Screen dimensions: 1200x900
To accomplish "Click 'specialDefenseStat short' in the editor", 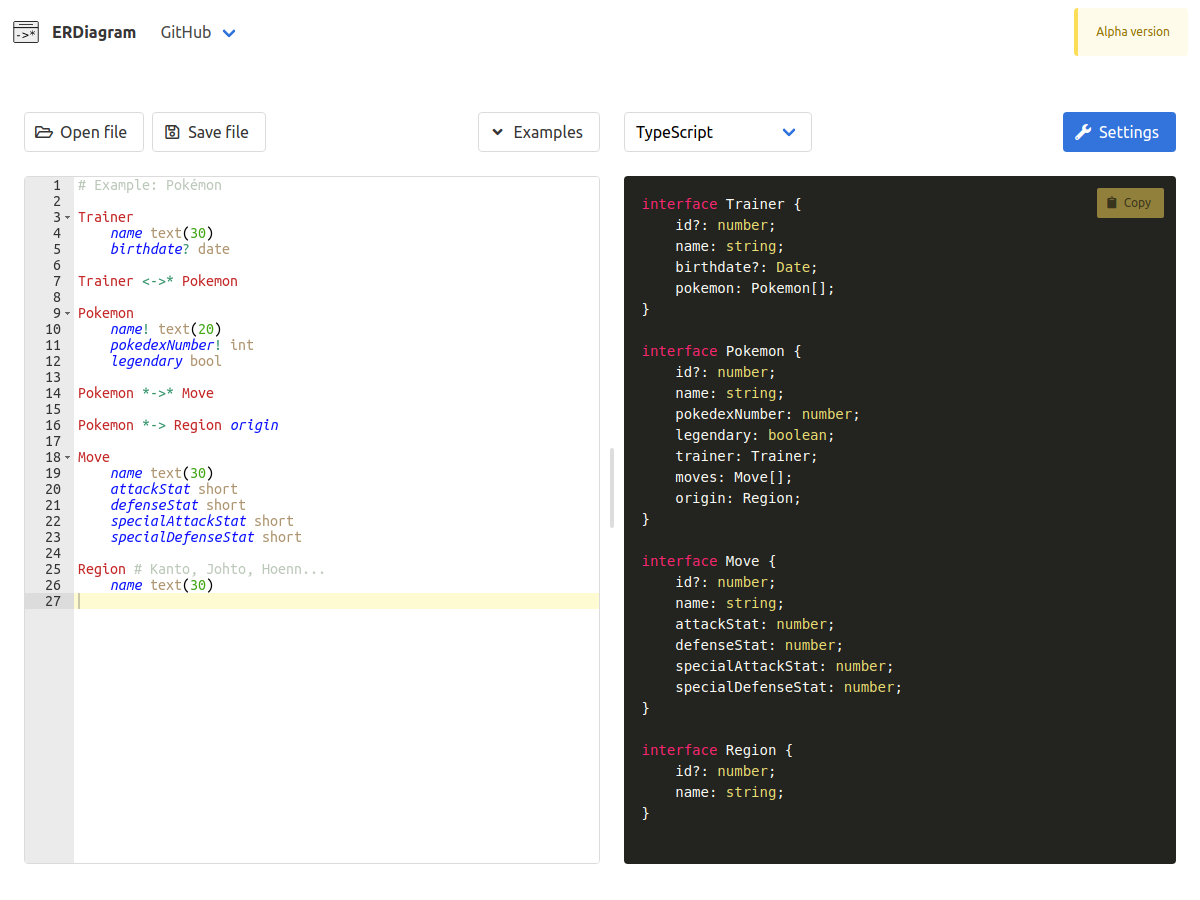I will [206, 537].
